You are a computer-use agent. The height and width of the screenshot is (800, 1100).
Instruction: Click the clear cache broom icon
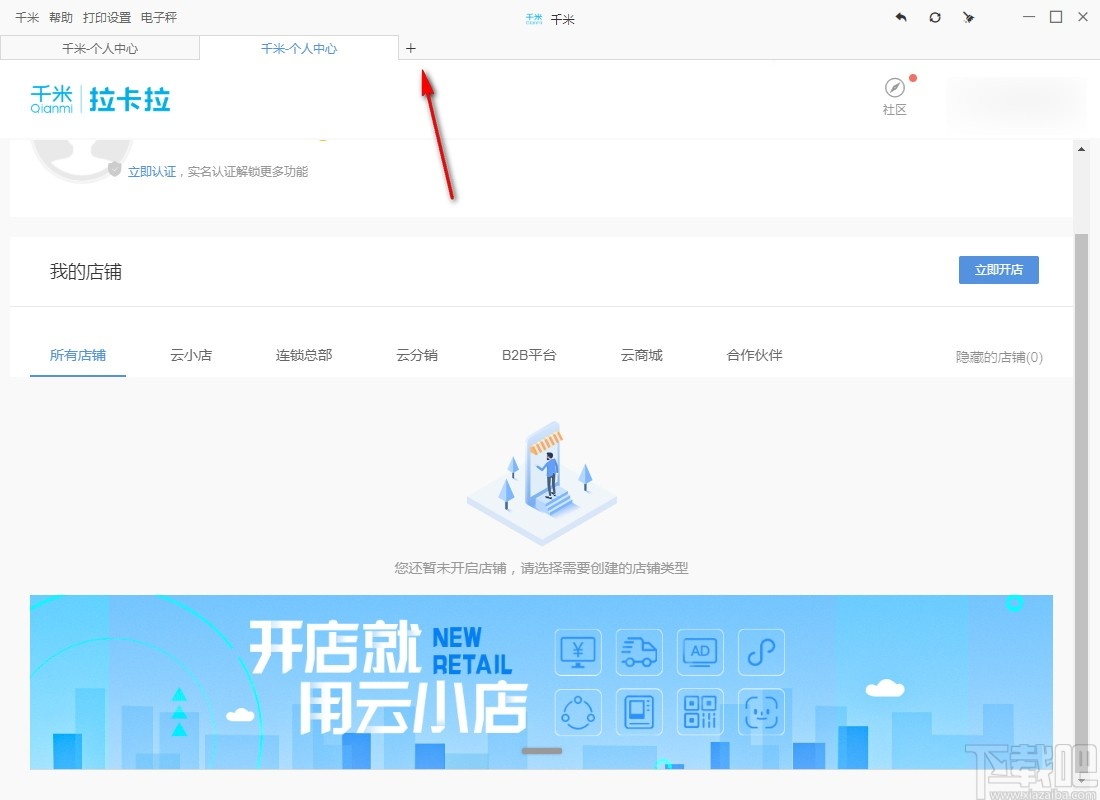click(968, 17)
